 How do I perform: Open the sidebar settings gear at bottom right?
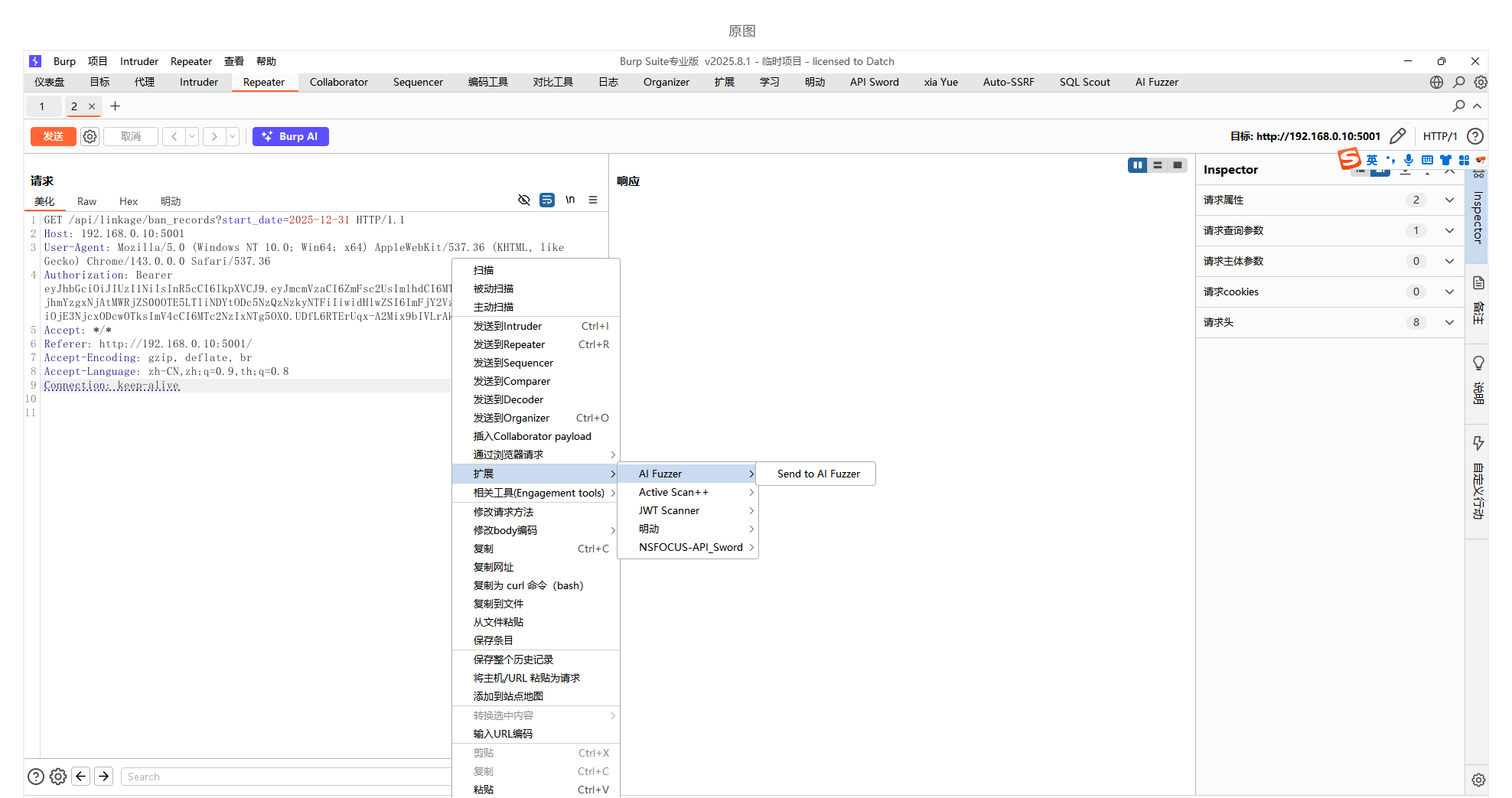(1478, 780)
